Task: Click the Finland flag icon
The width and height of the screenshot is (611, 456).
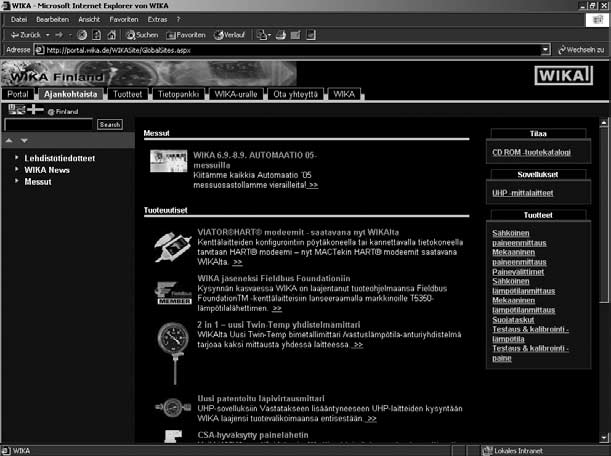Action: [x=35, y=110]
